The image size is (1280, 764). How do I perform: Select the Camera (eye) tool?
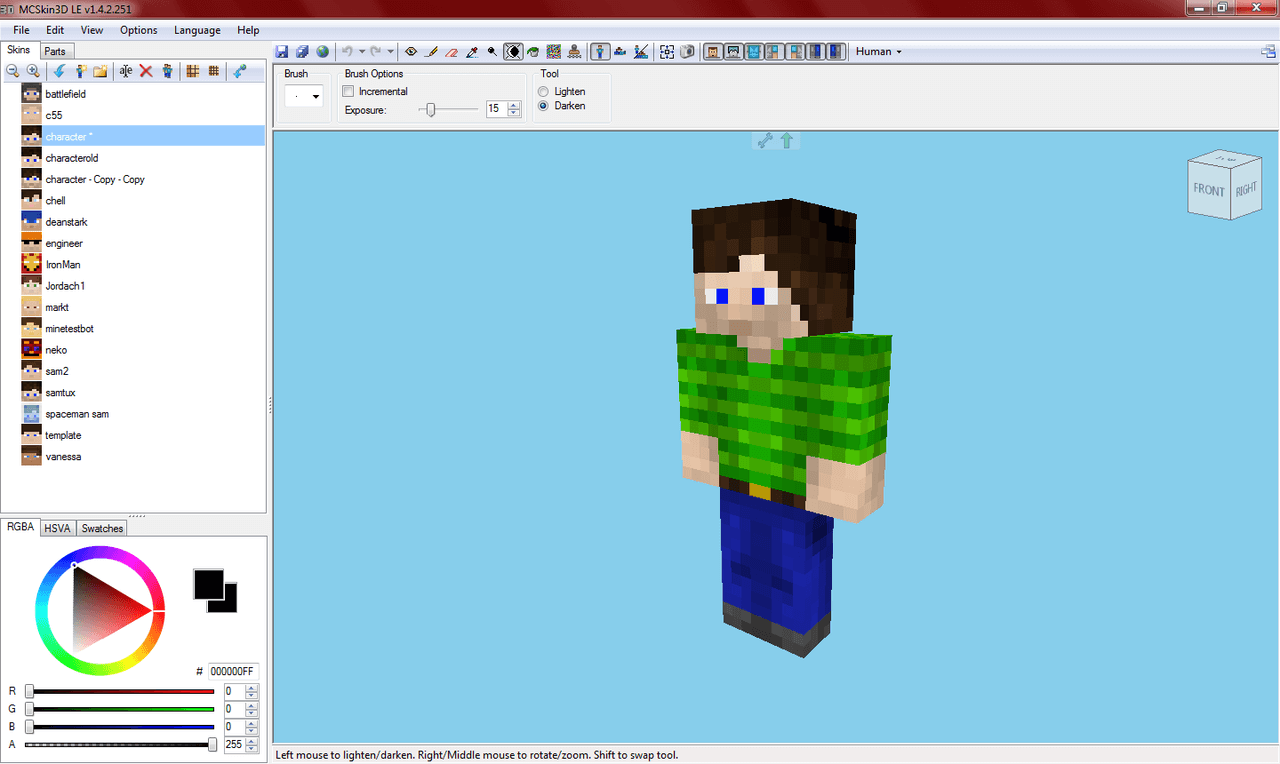[x=411, y=51]
